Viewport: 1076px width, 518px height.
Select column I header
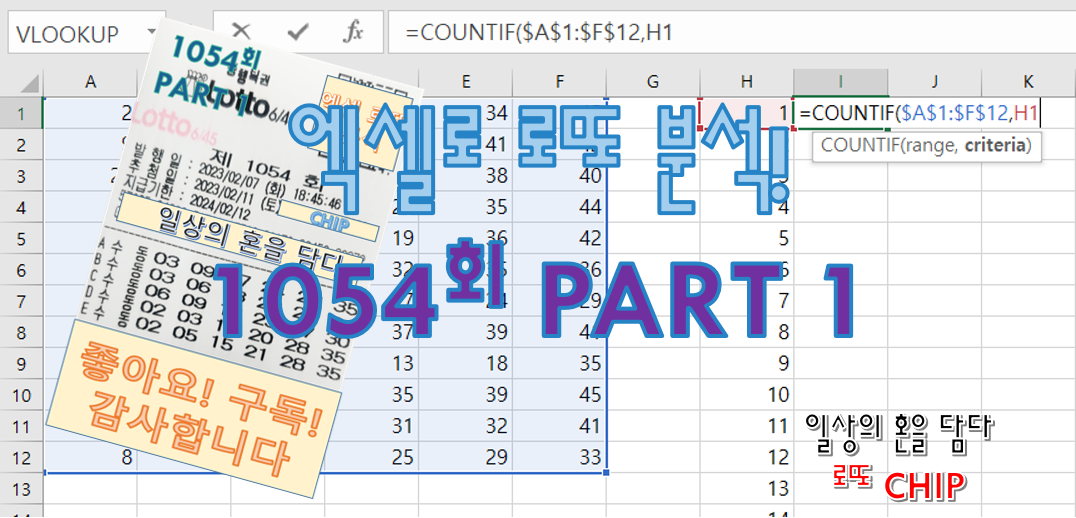coord(841,82)
